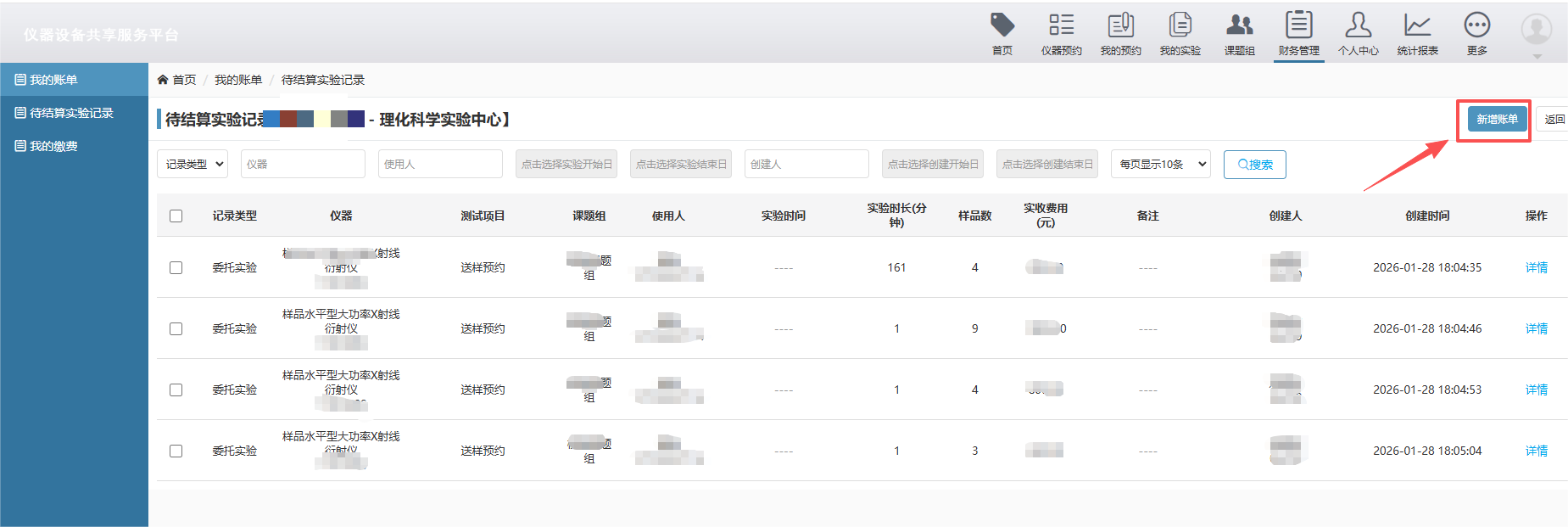Select 待结算实验记录 in the left sidebar
The height and width of the screenshot is (527, 1568).
[71, 113]
